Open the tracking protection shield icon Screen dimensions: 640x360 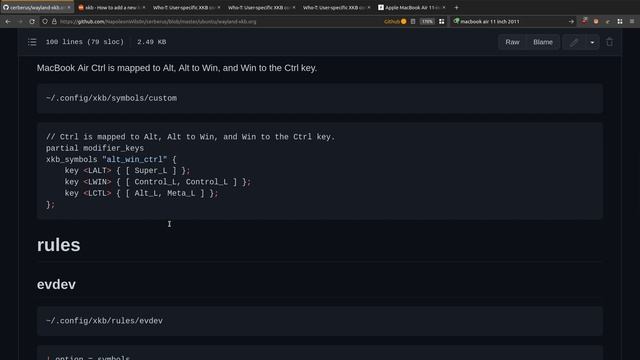tap(45, 21)
